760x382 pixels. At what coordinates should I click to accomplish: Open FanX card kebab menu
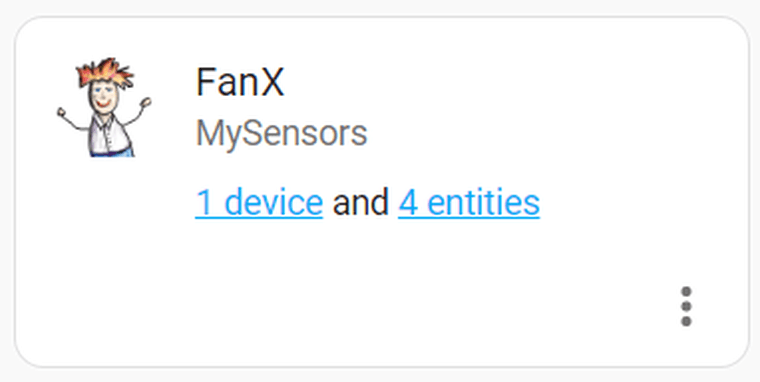click(686, 306)
